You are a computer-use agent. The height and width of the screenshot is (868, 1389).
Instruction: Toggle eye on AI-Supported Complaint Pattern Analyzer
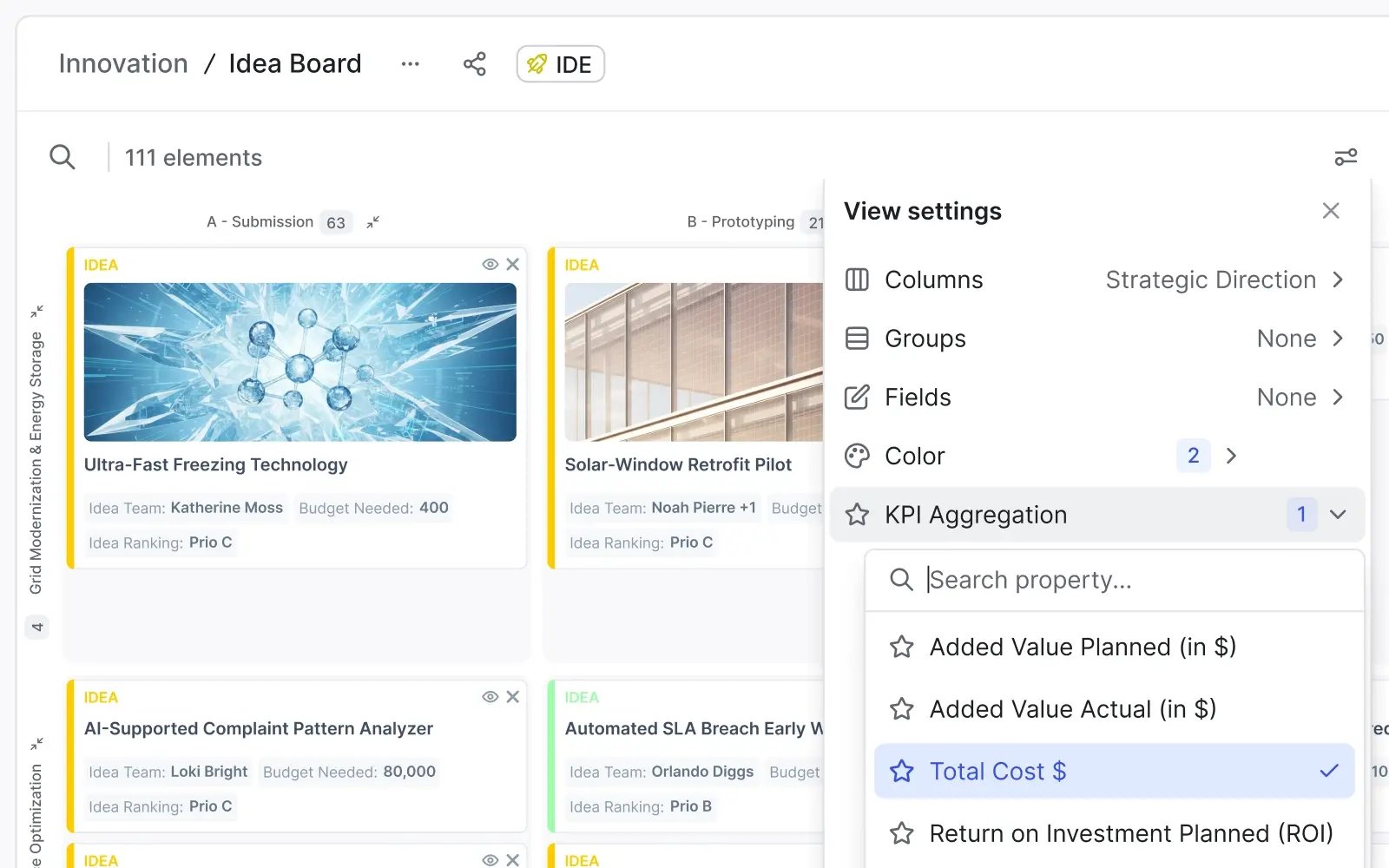click(490, 696)
